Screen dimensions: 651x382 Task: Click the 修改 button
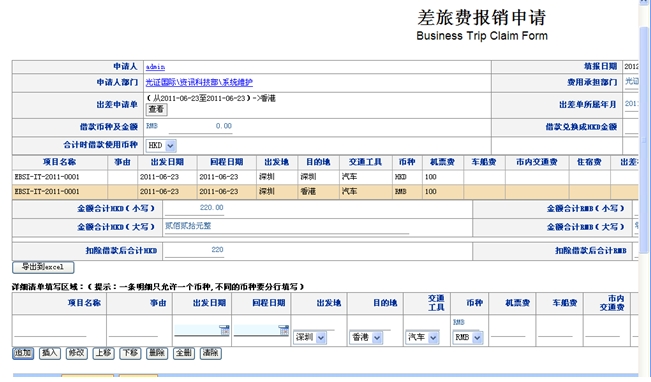[x=77, y=353]
